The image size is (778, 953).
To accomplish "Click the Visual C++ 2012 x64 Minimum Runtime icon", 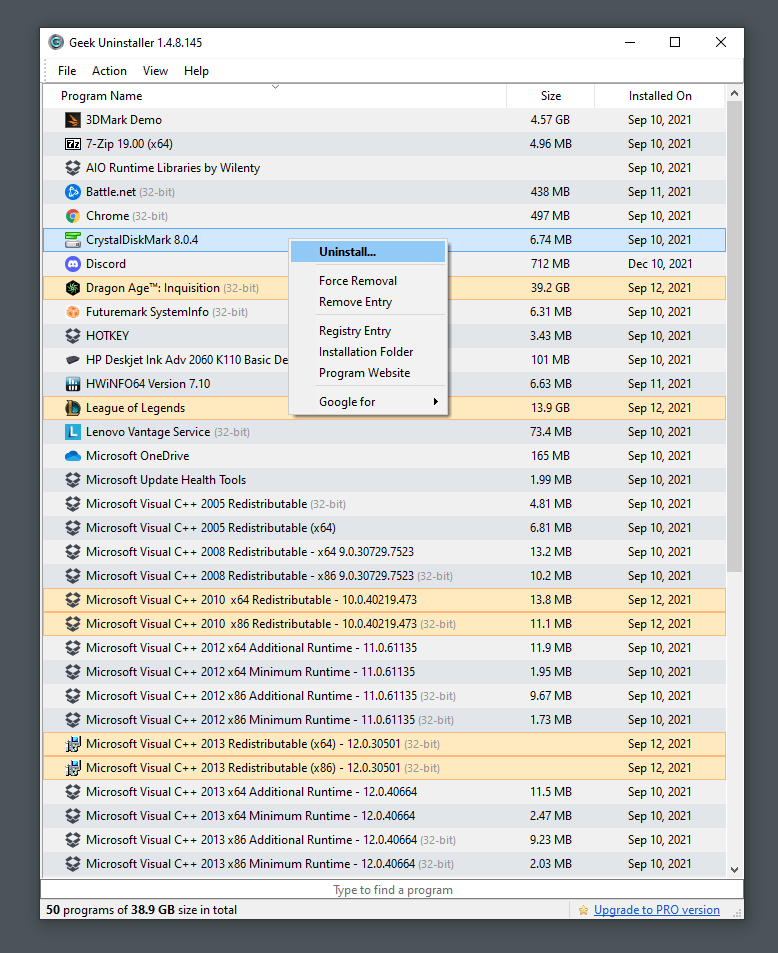I will click(x=73, y=672).
